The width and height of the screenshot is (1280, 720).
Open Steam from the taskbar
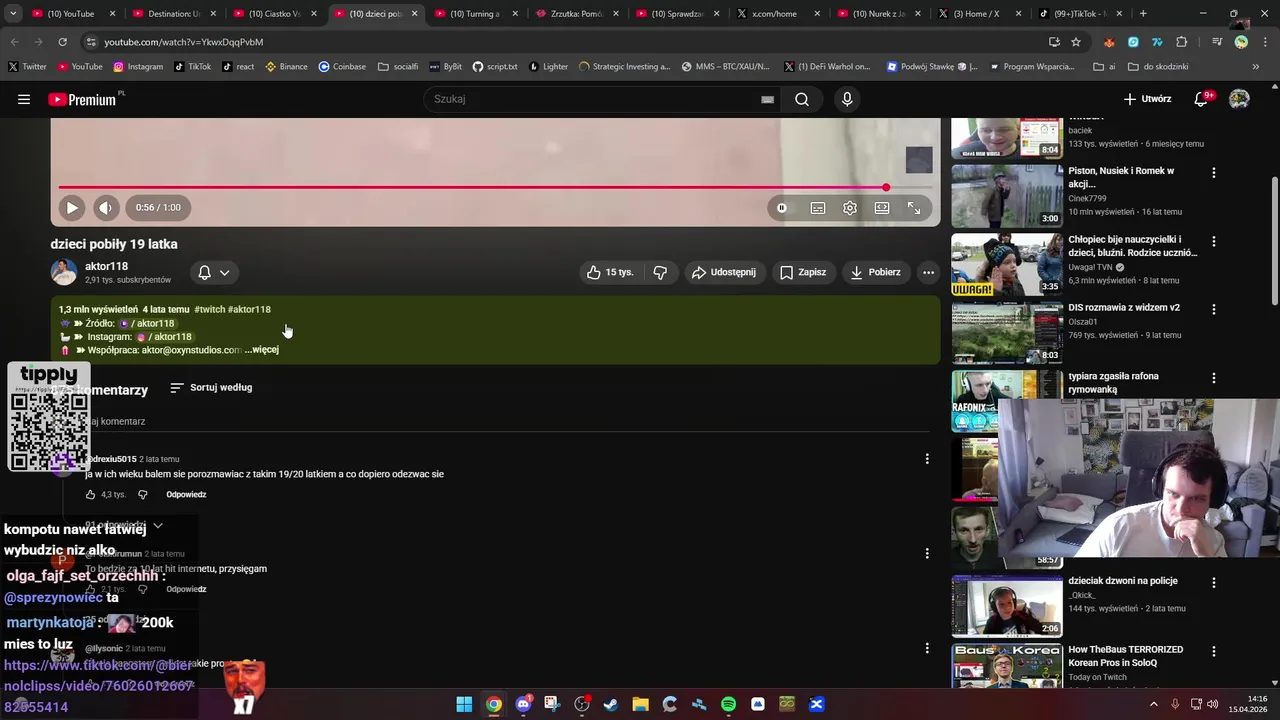coord(611,704)
